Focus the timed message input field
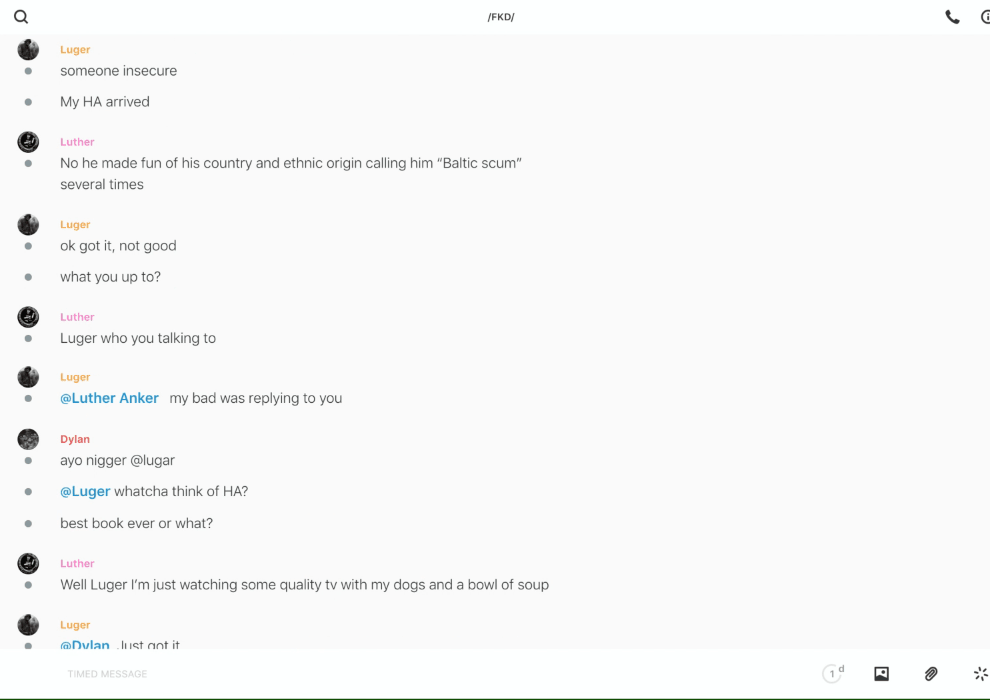990x700 pixels. tap(400, 674)
